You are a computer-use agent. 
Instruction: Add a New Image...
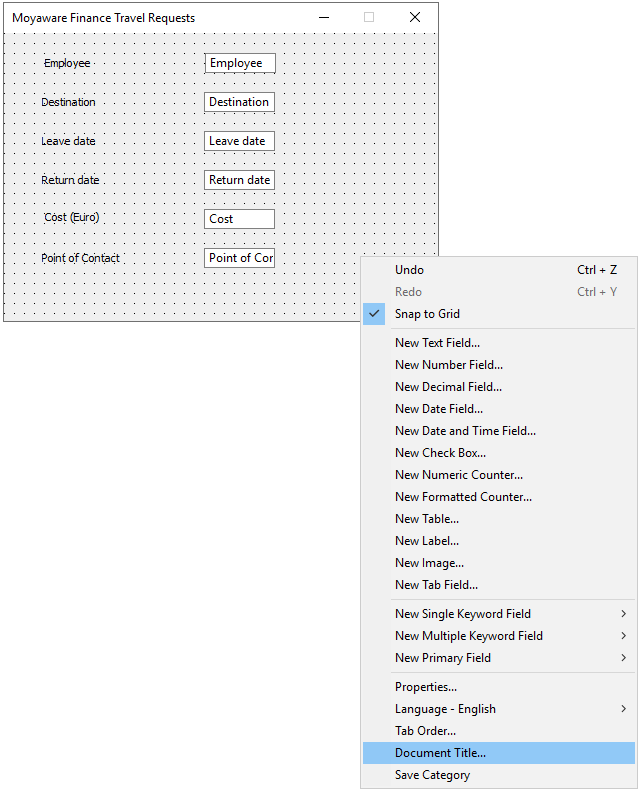click(499, 563)
